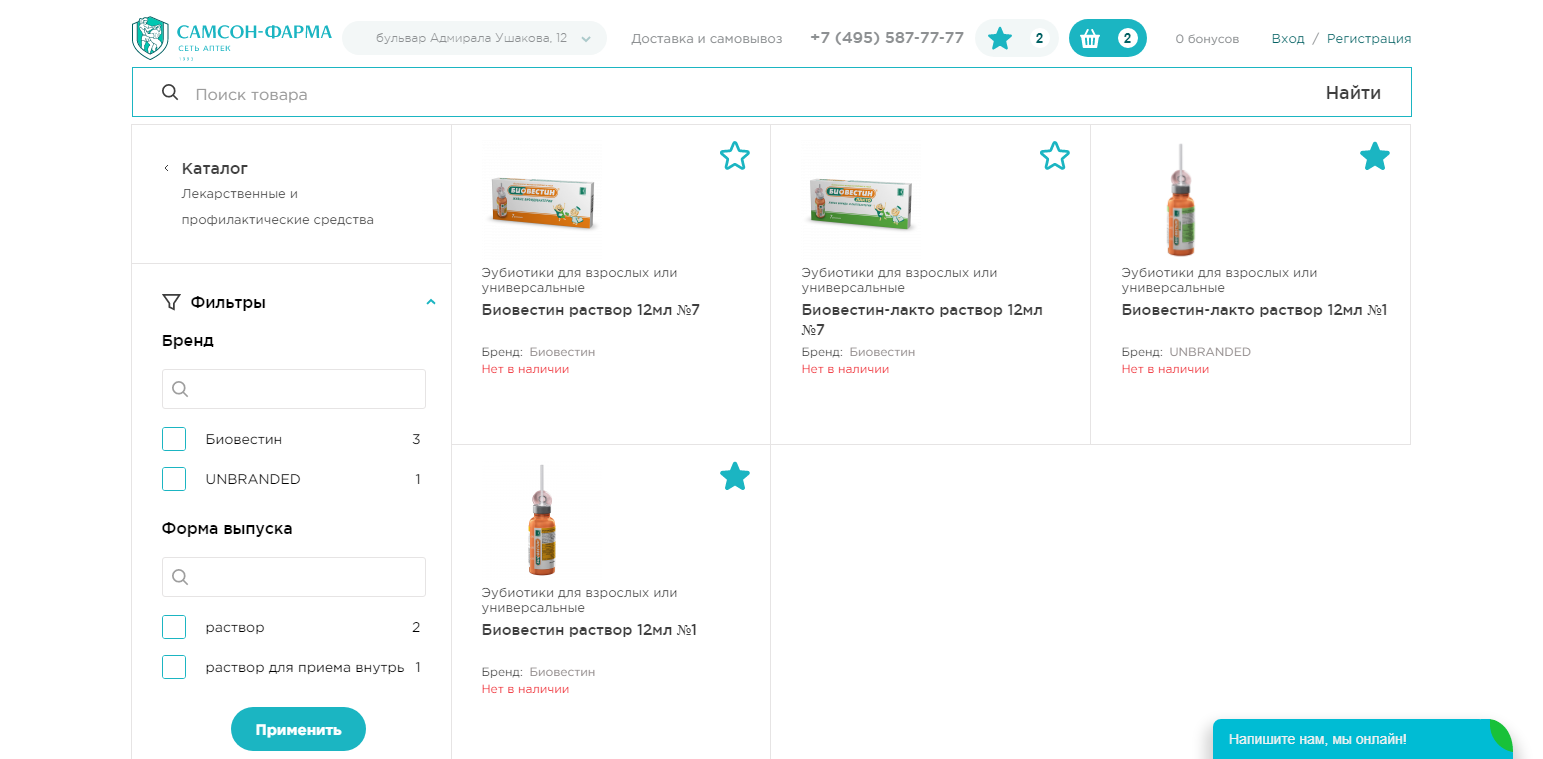
Task: Apply filters with Применить button
Action: pyautogui.click(x=298, y=729)
